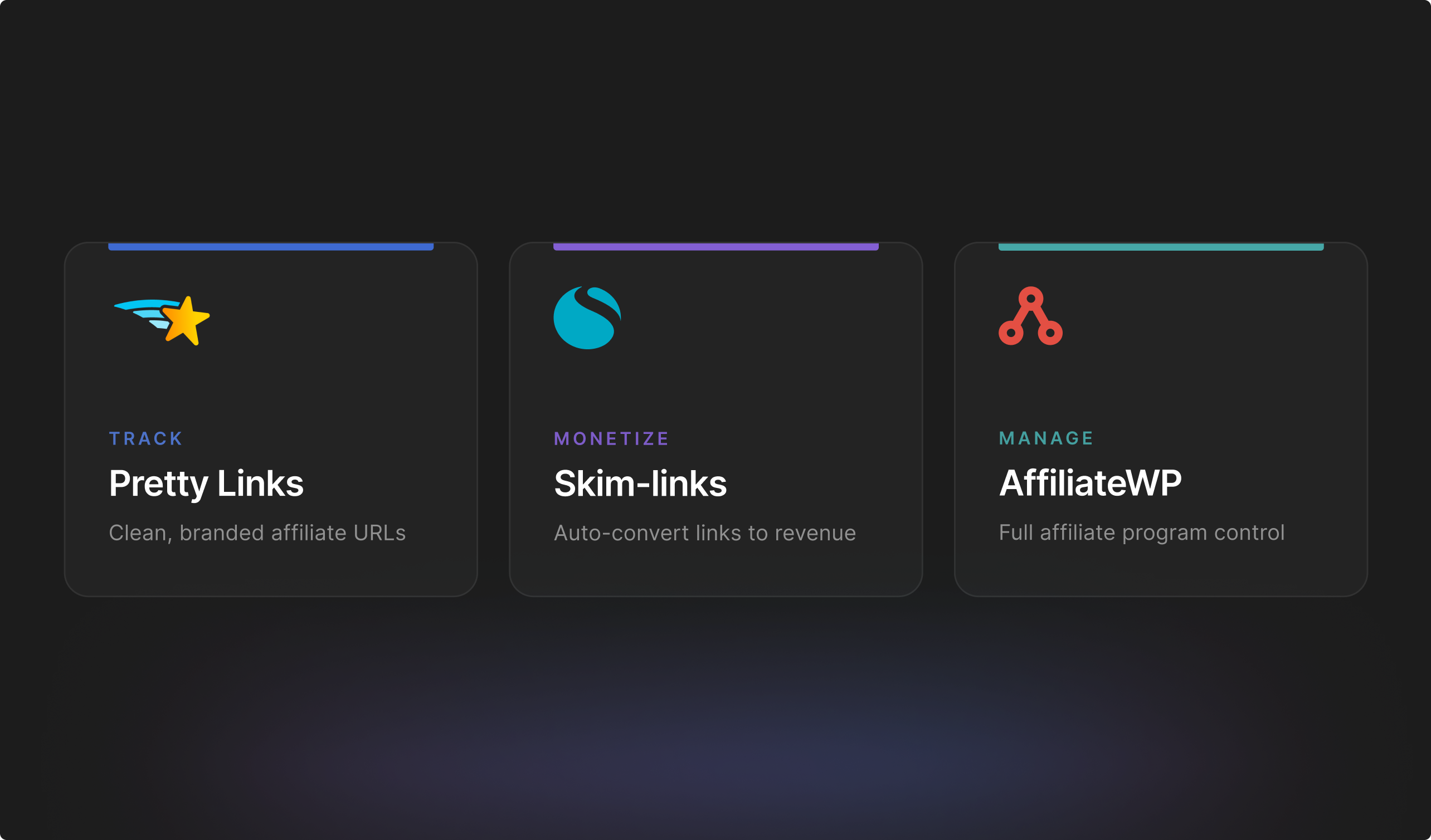Click the blue accent bar above Track

click(x=271, y=247)
